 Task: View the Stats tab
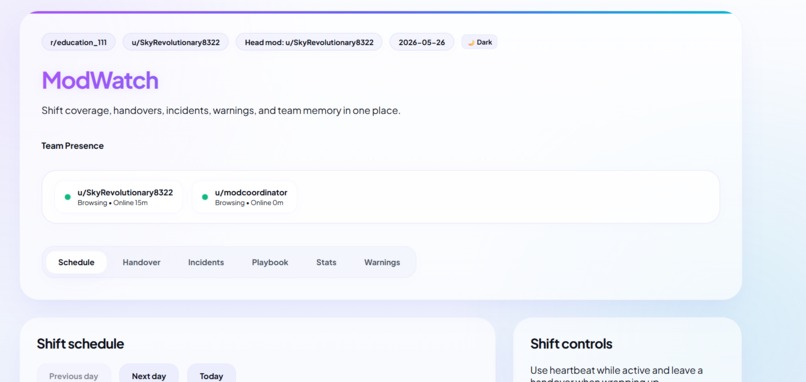click(x=326, y=262)
